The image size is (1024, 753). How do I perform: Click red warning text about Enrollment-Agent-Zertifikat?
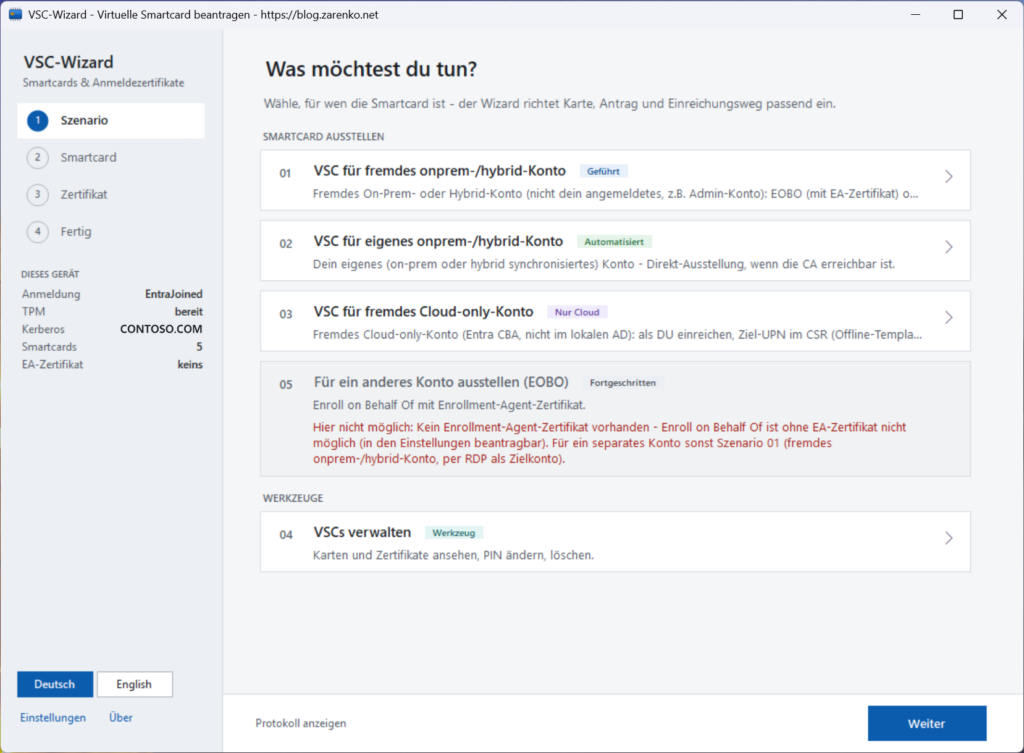609,443
